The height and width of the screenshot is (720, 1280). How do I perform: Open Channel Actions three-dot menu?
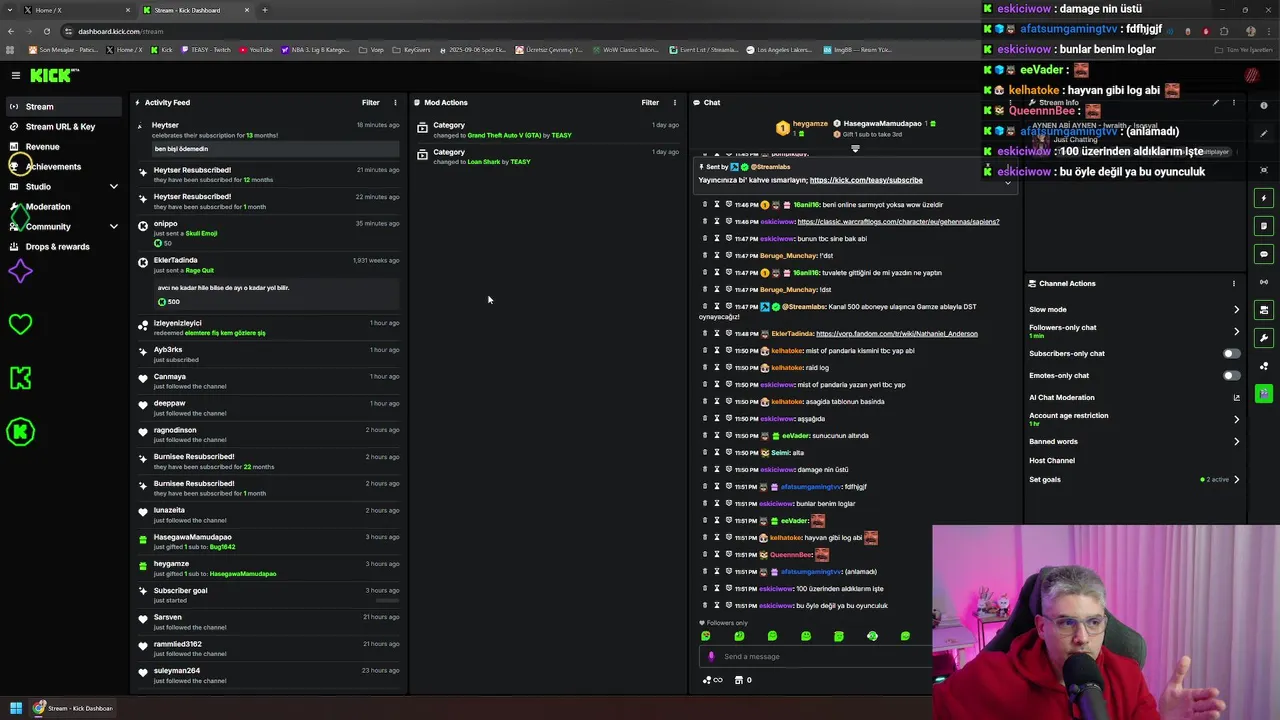1233,283
